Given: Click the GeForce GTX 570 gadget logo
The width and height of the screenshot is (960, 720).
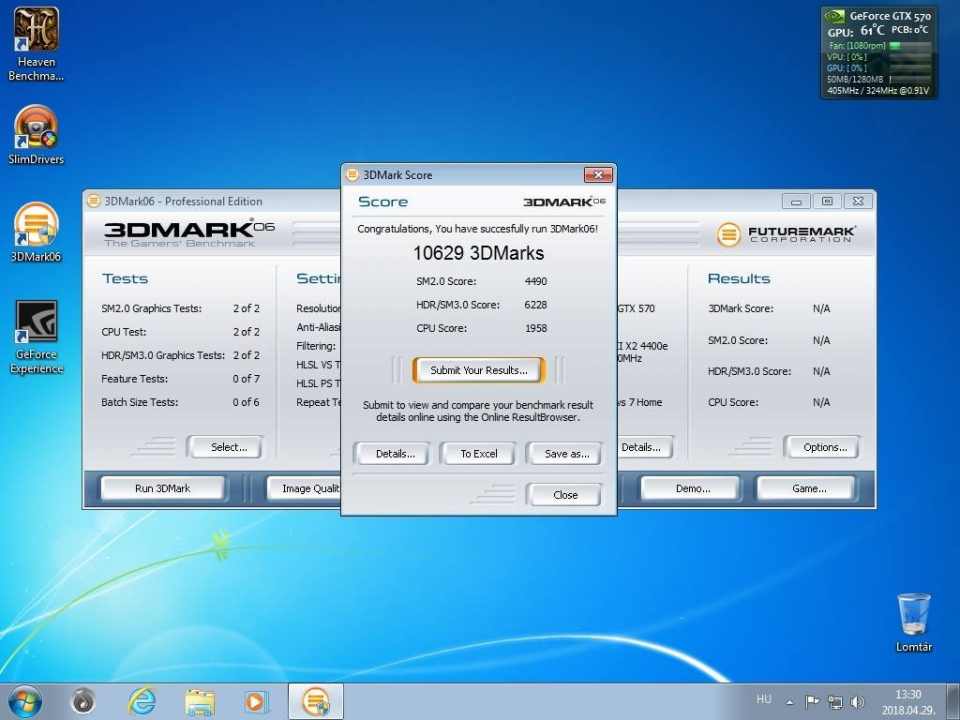Looking at the screenshot, I should [834, 17].
